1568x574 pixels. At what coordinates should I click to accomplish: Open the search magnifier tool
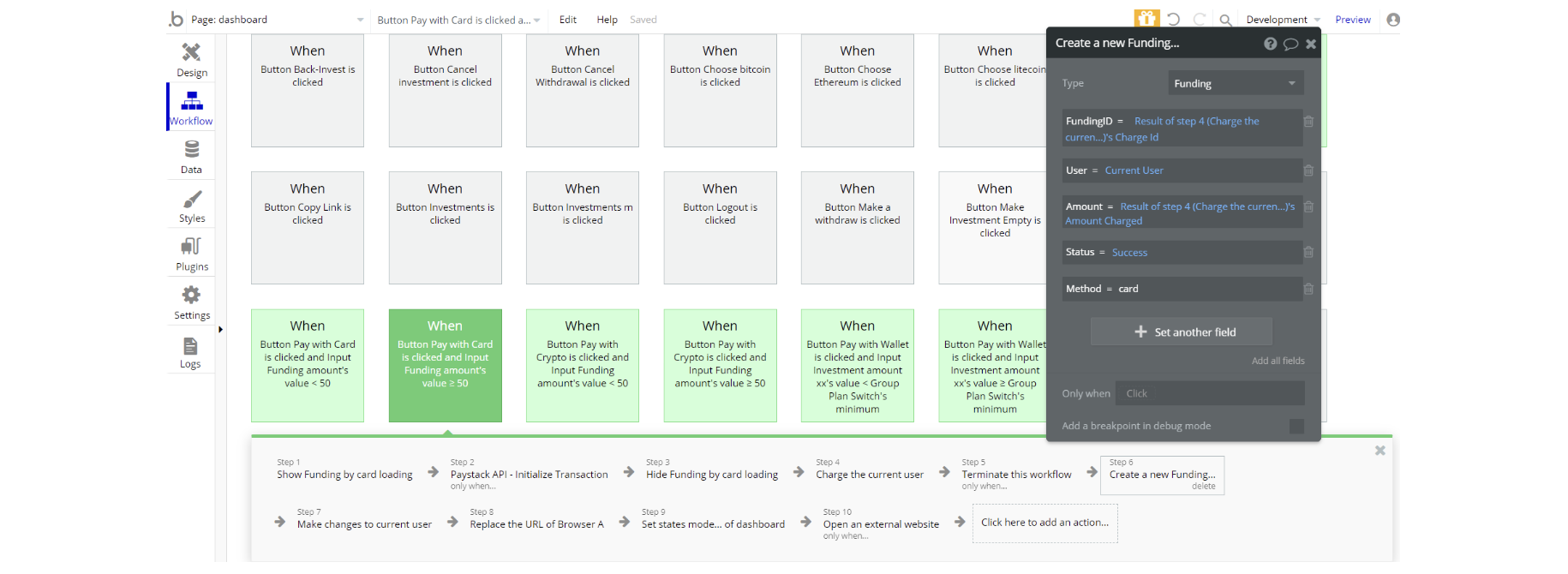tap(1225, 20)
